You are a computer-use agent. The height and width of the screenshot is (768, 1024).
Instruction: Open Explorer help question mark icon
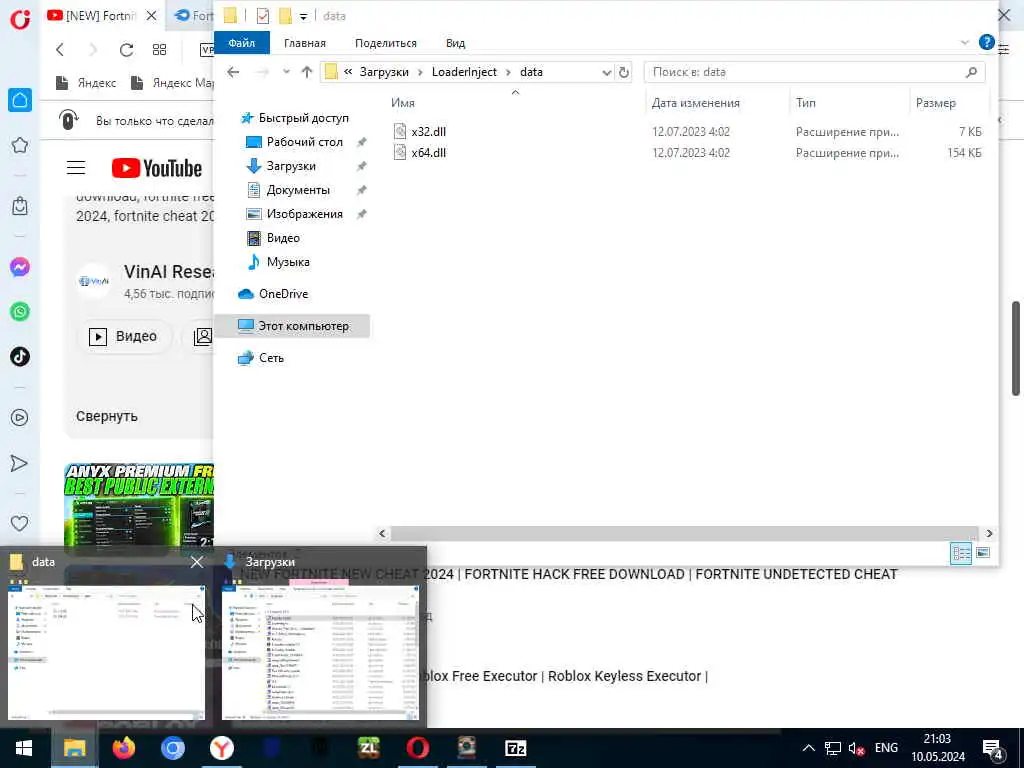point(986,42)
